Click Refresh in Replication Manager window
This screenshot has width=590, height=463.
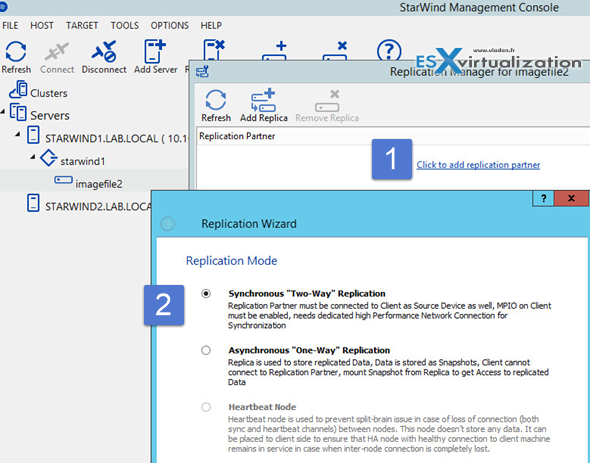[x=216, y=100]
